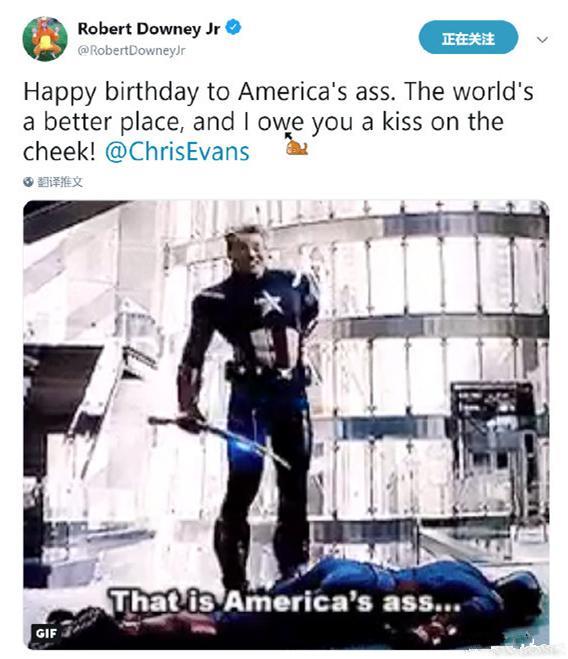Click the standing Captain America figure

(252, 403)
